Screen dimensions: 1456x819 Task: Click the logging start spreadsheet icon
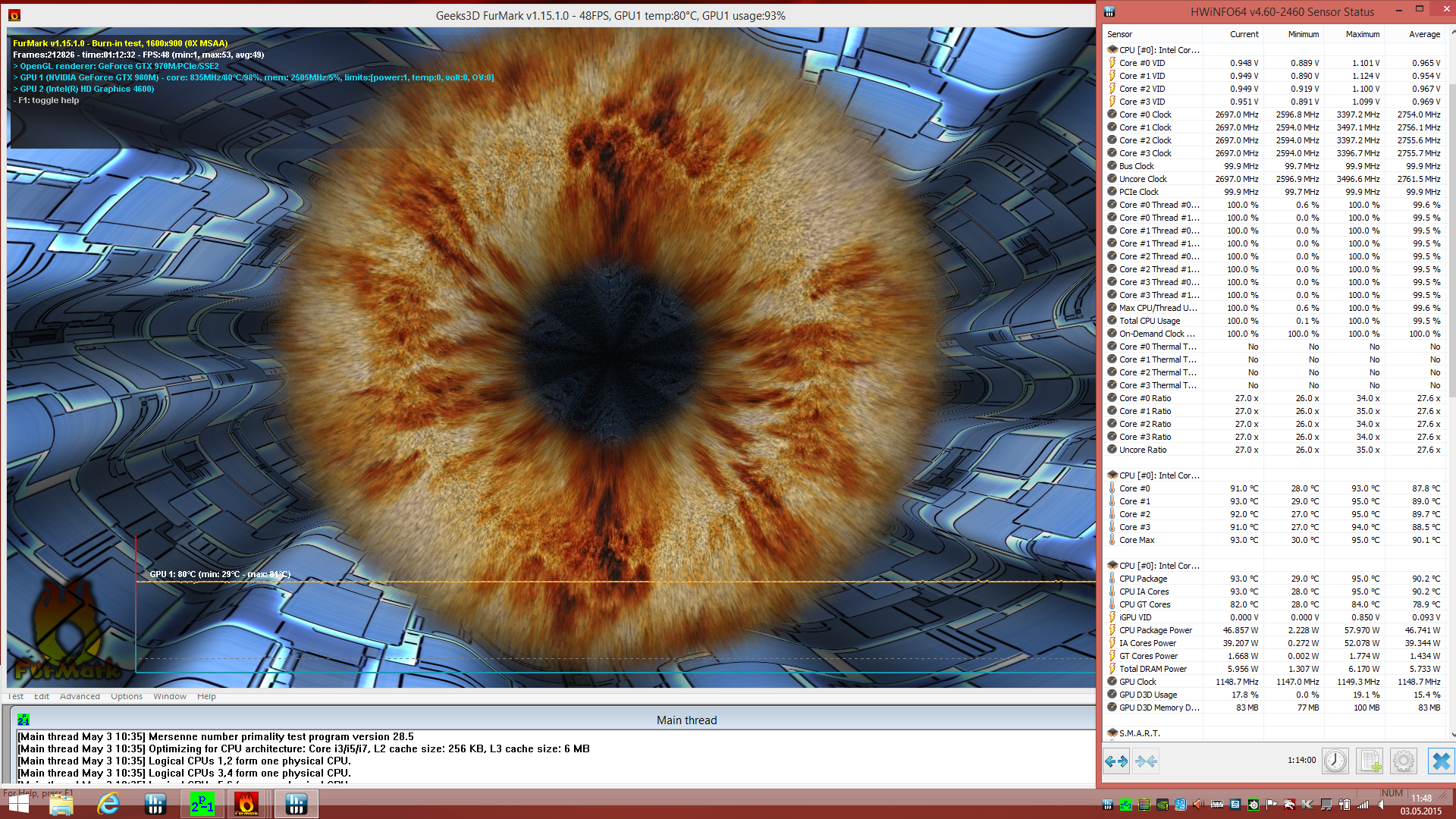[1370, 761]
